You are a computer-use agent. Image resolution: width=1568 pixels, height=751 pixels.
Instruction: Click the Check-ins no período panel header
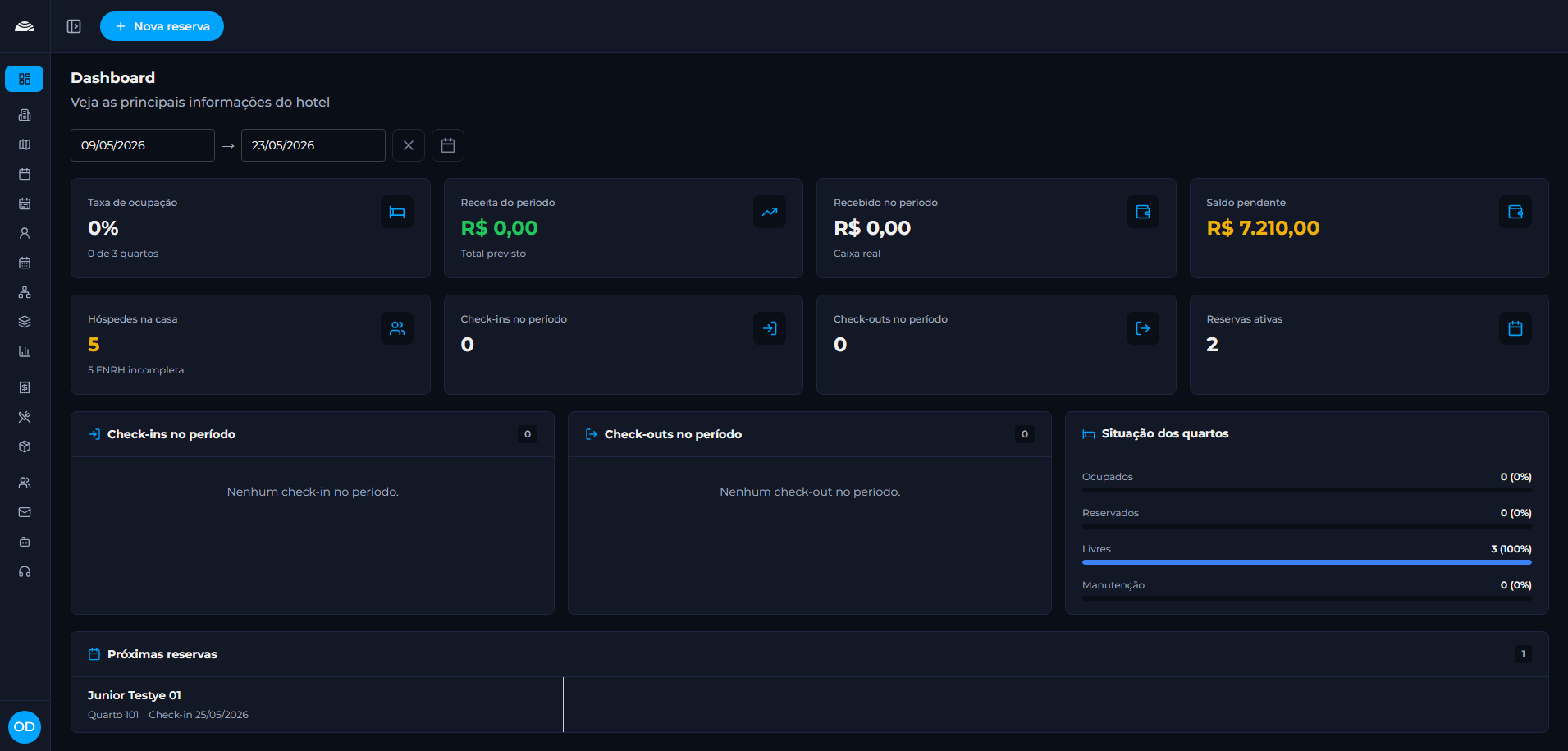click(313, 434)
